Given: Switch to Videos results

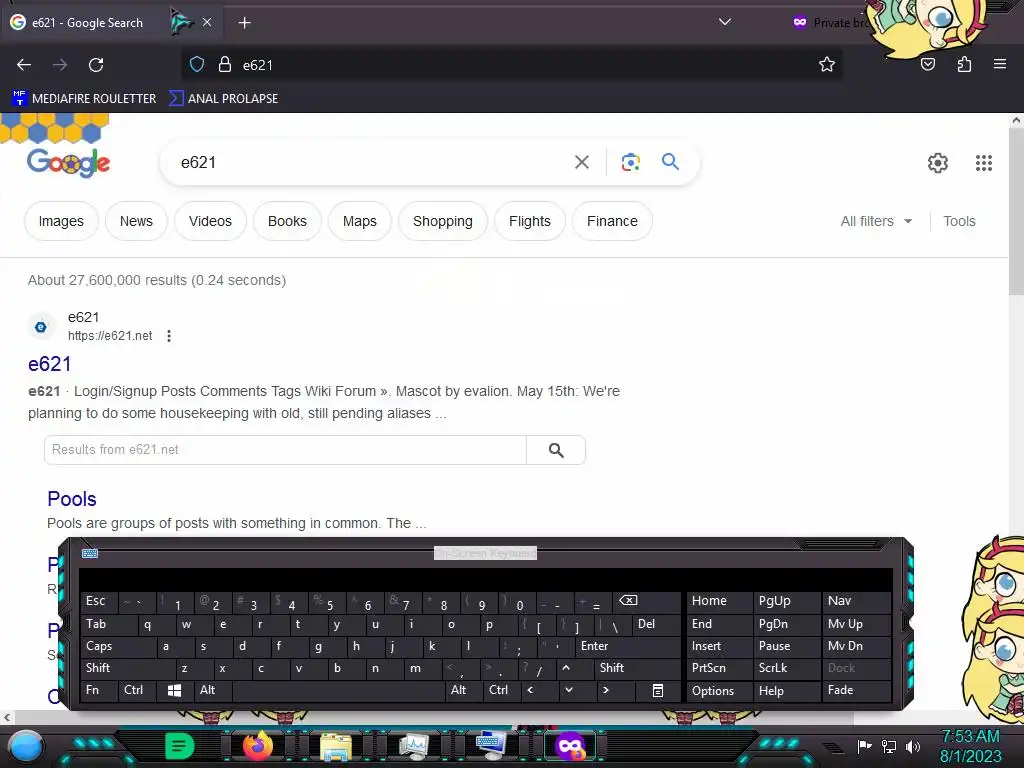Looking at the screenshot, I should pos(210,221).
